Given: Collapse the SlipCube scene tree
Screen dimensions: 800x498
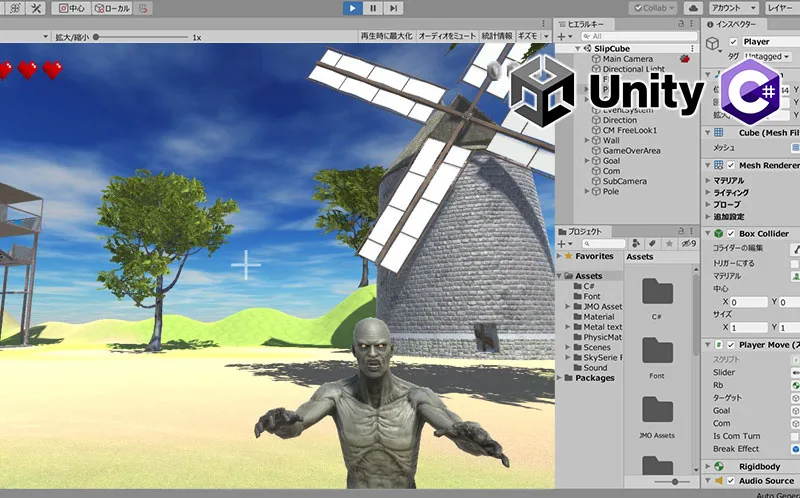Looking at the screenshot, I should [578, 48].
